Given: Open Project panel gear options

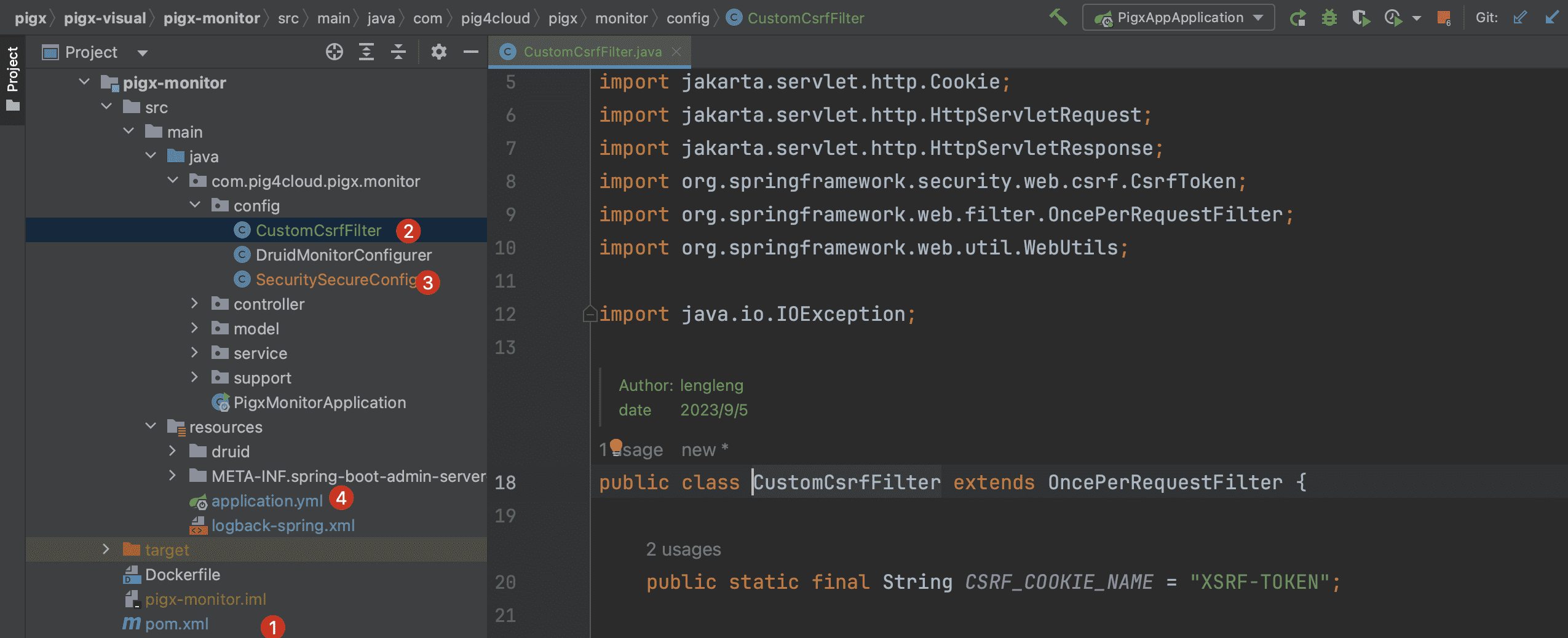Looking at the screenshot, I should tap(438, 52).
